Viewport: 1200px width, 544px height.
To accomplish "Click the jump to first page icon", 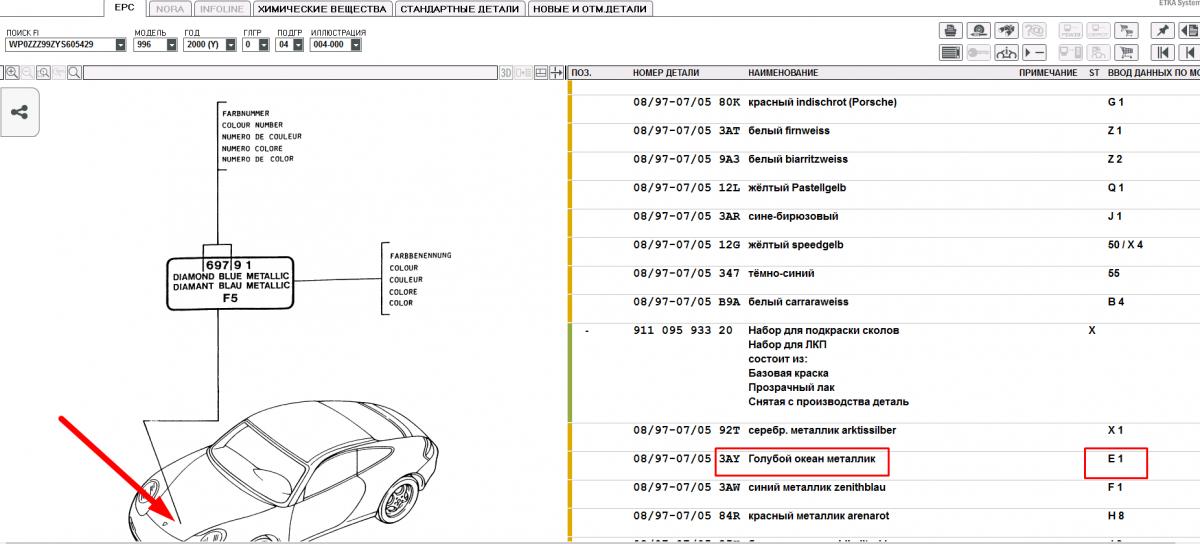I will pyautogui.click(x=1161, y=52).
